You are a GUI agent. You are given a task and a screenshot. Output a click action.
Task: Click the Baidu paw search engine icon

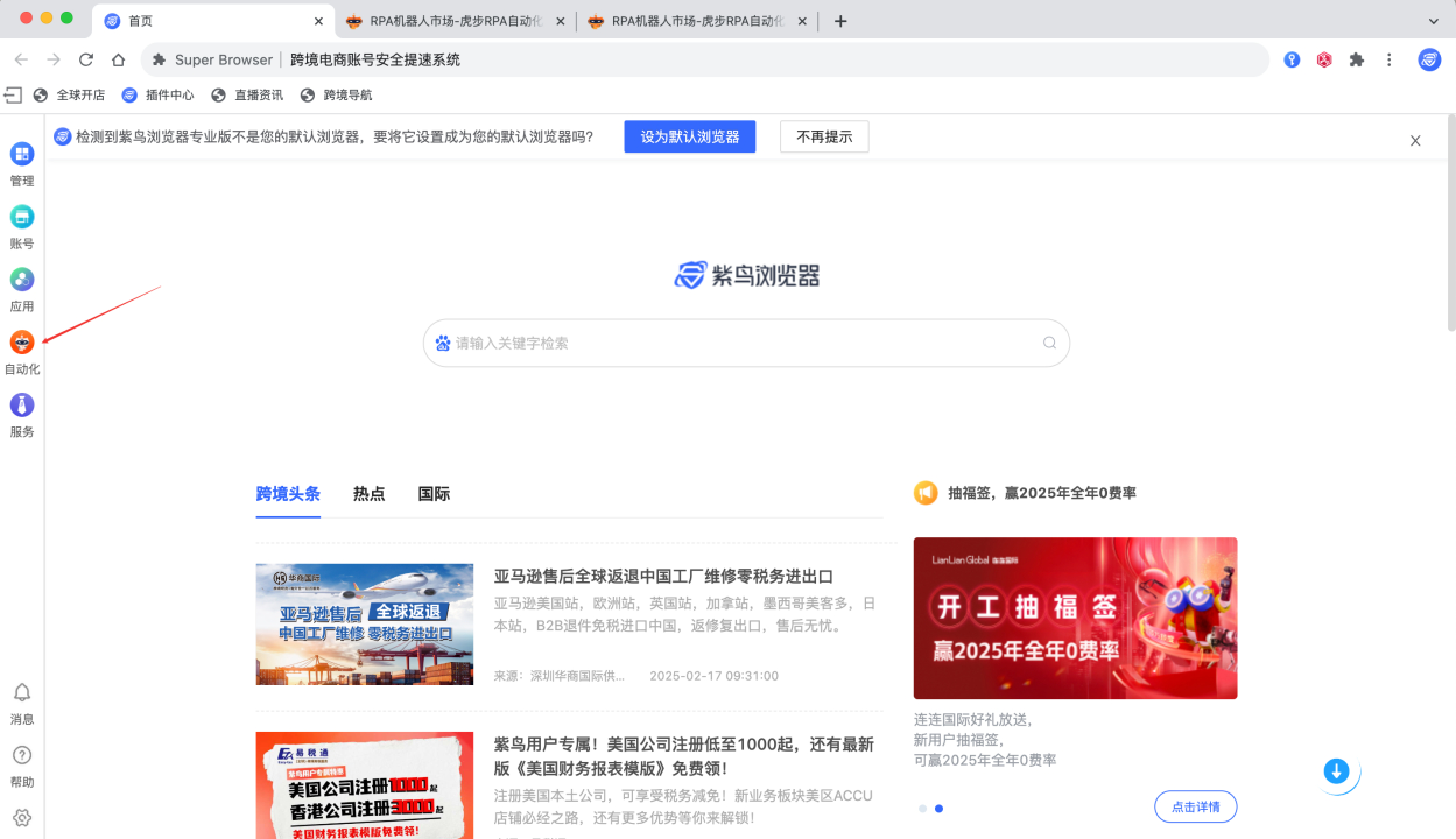[x=443, y=343]
